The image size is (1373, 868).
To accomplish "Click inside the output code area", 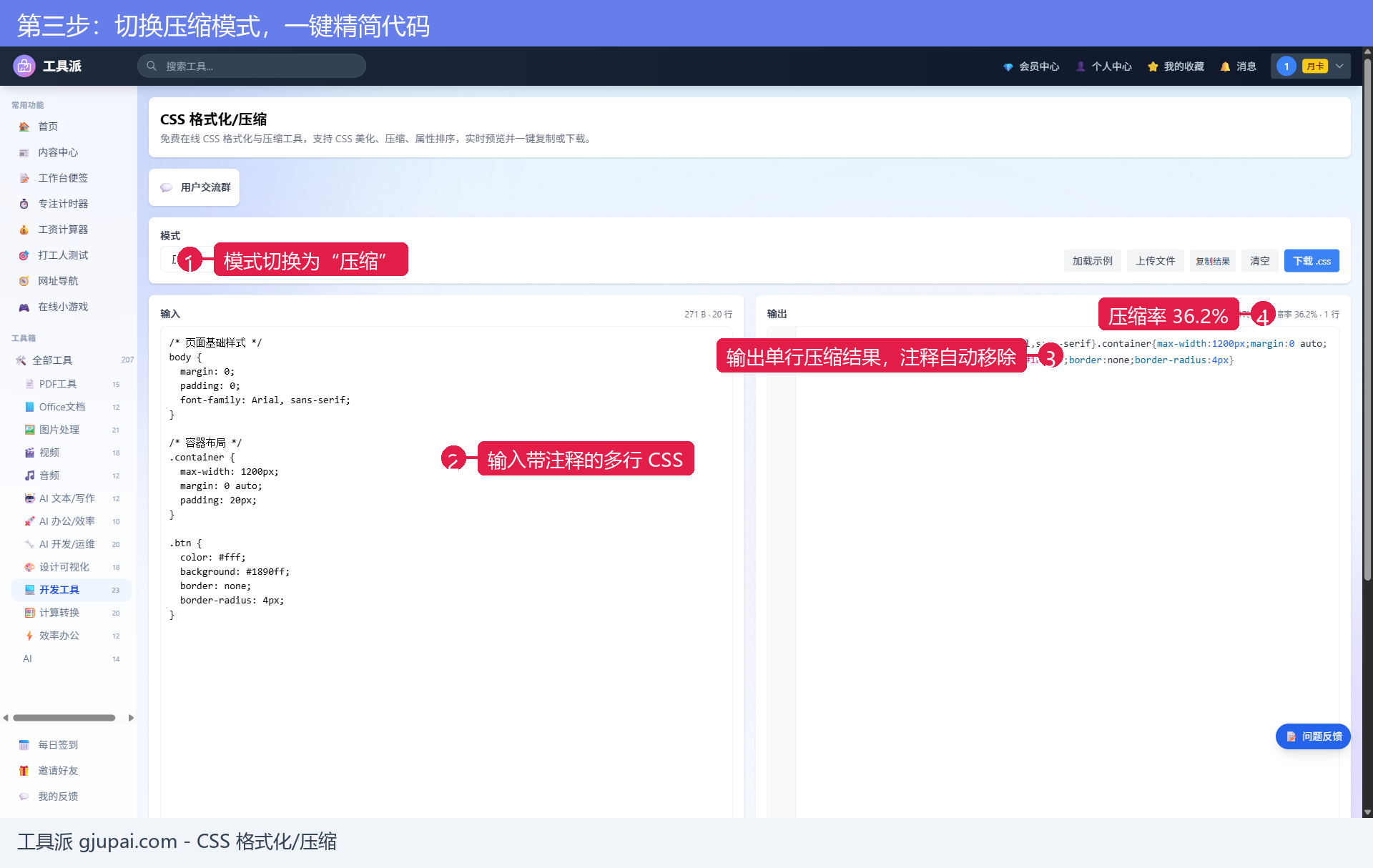I will pyautogui.click(x=1053, y=572).
